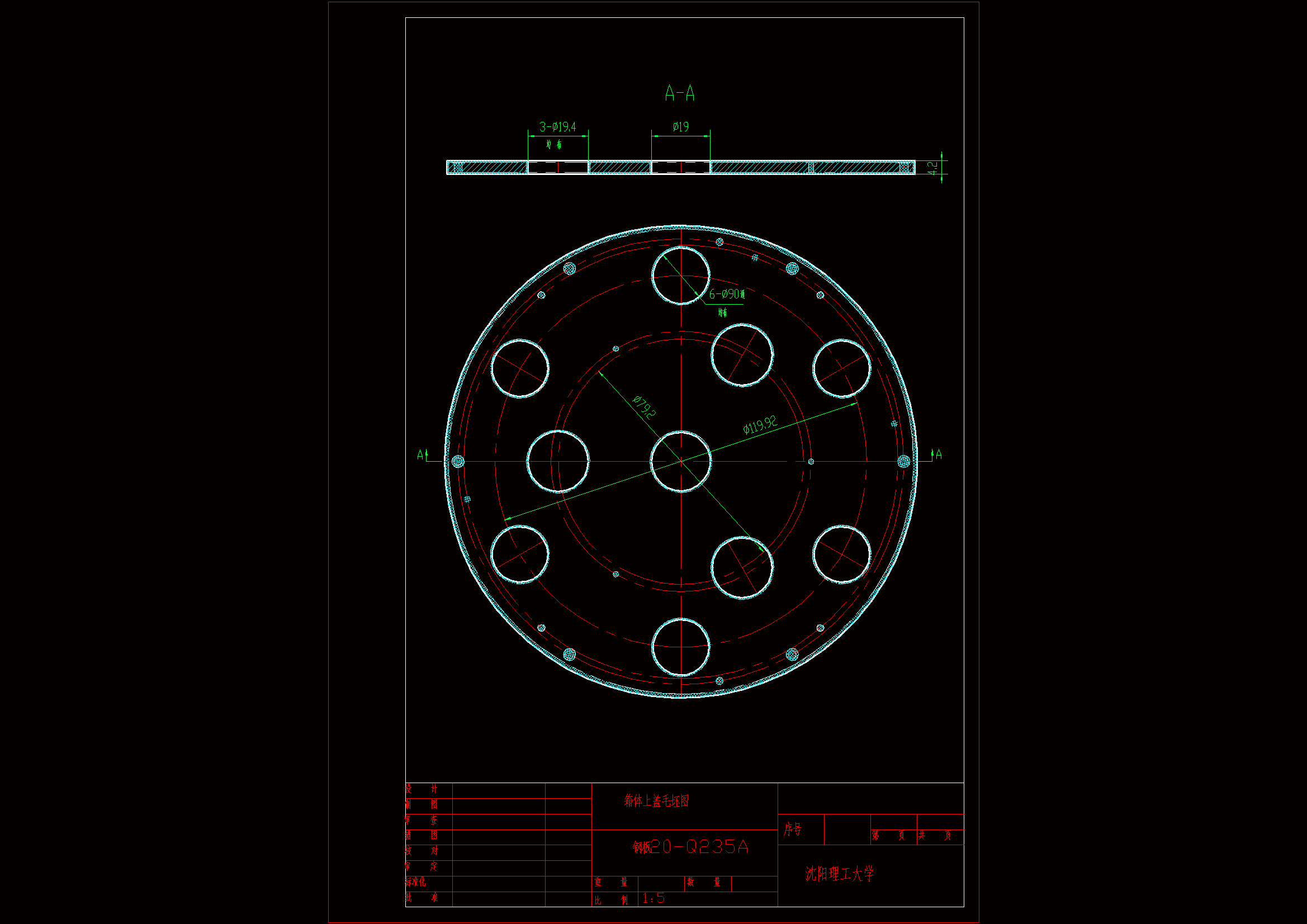Select the ø19 dimension label
The height and width of the screenshot is (924, 1307).
pos(680,127)
